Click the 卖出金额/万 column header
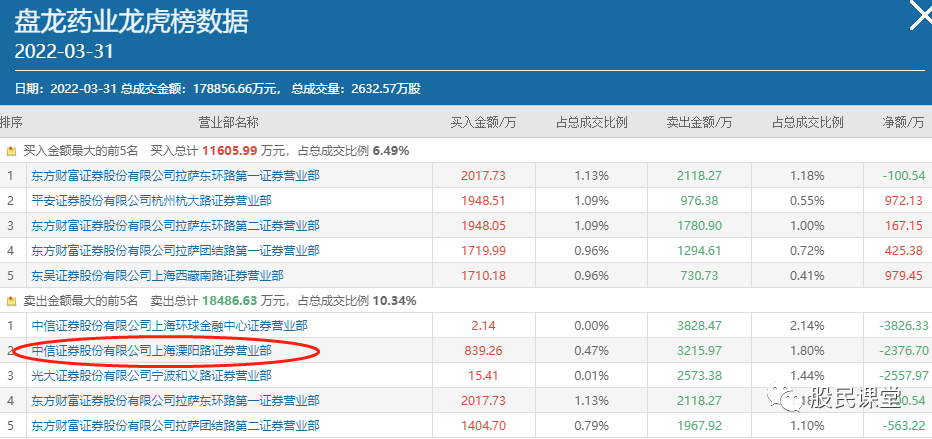The image size is (932, 439). tap(699, 122)
